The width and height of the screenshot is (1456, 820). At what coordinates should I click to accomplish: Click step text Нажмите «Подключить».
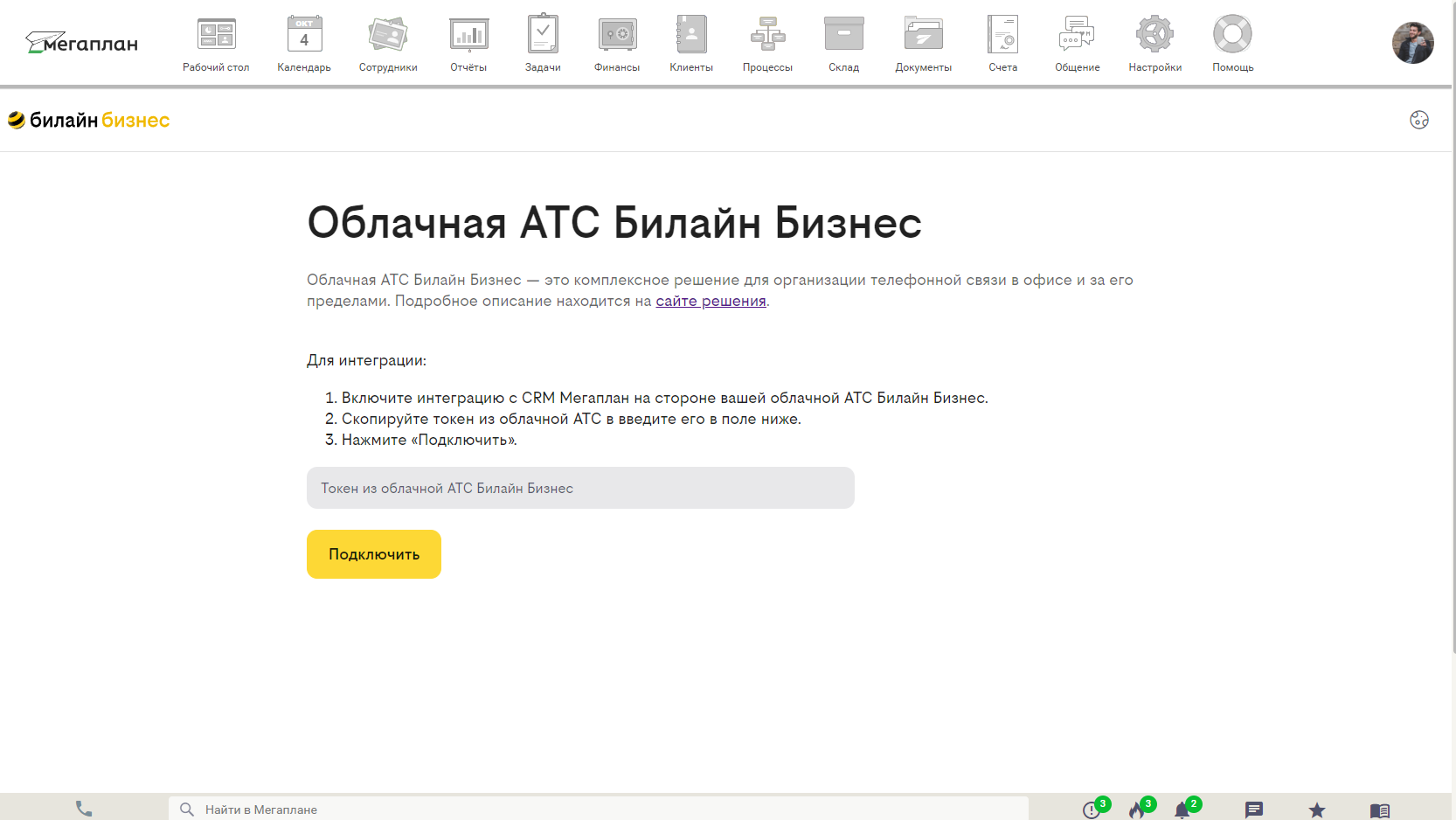coord(429,440)
